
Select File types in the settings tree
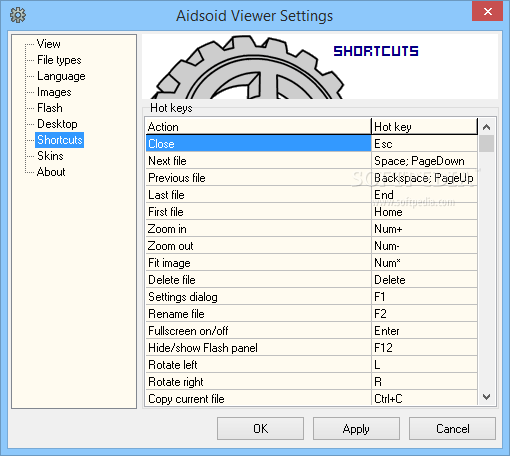point(59,60)
